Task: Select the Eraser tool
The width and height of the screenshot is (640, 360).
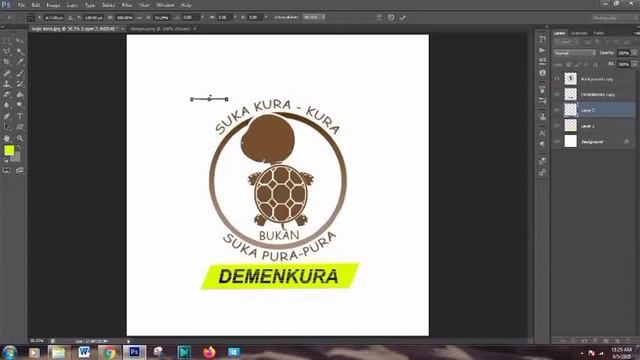Action: pyautogui.click(x=7, y=94)
